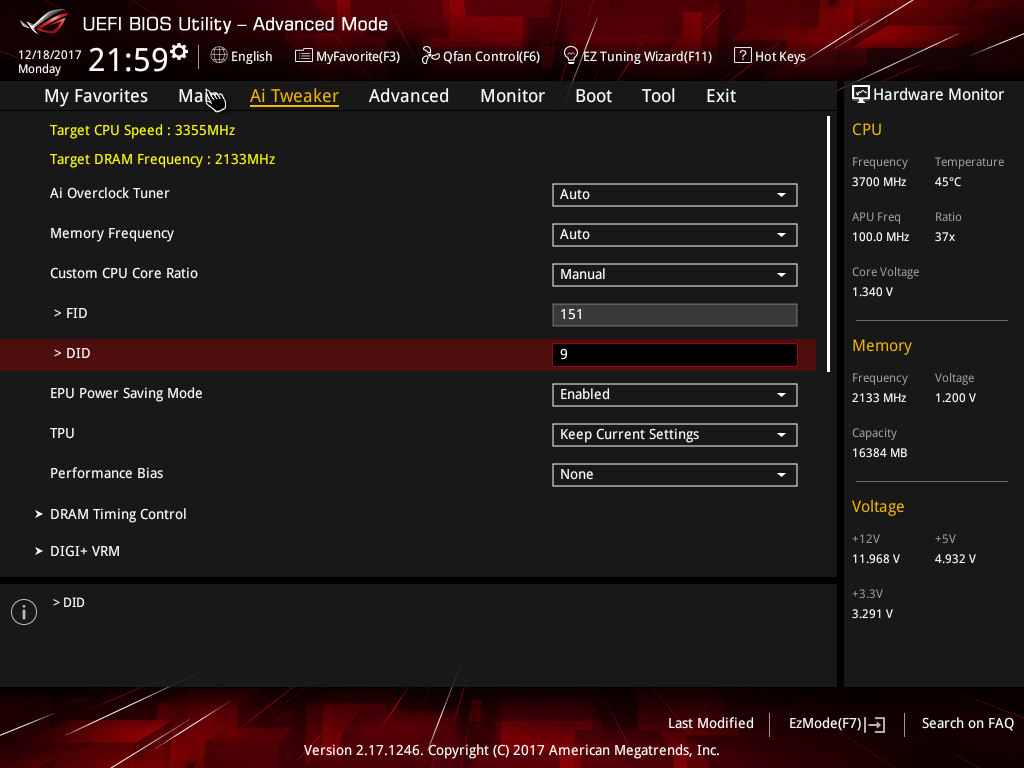Select the > FID row label

pos(71,313)
